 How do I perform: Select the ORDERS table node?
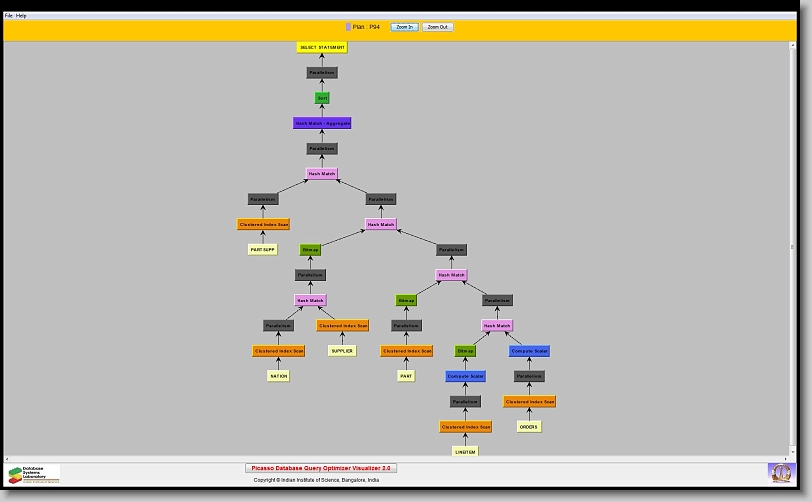point(529,427)
